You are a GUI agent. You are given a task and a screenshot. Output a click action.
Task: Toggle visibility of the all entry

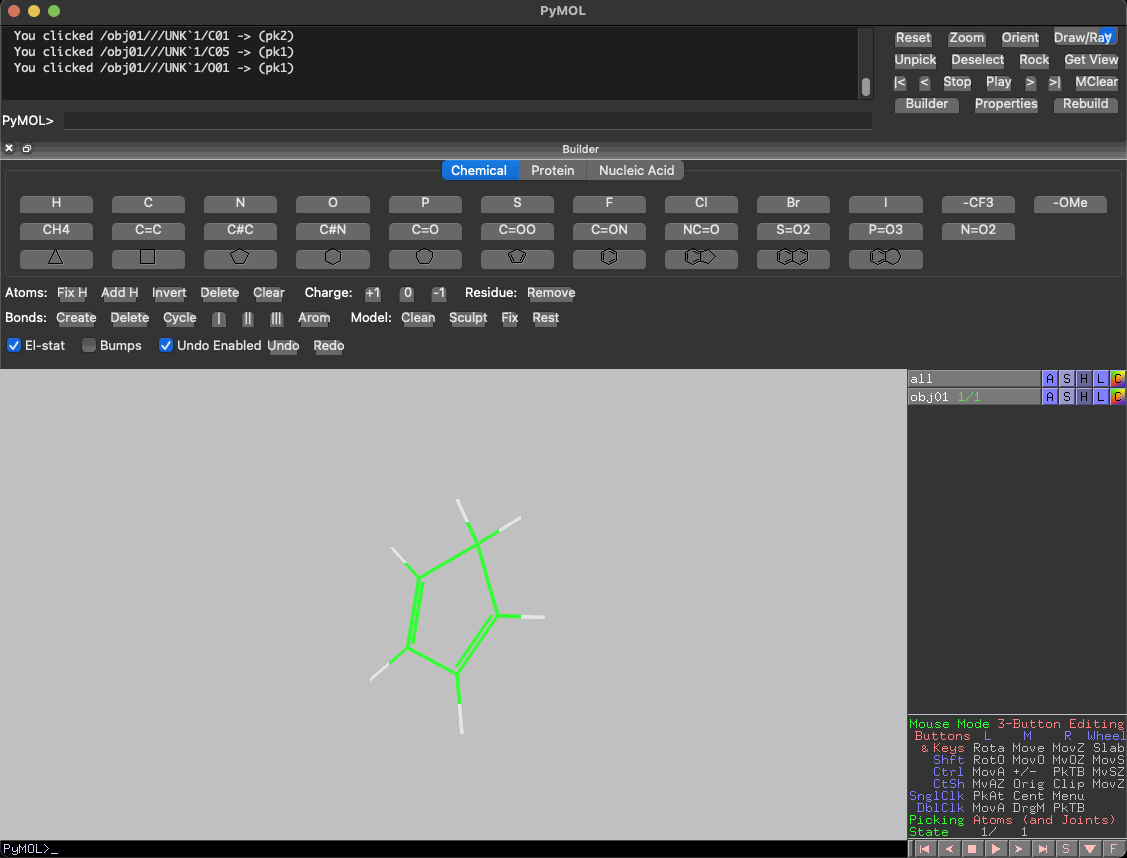(x=973, y=379)
